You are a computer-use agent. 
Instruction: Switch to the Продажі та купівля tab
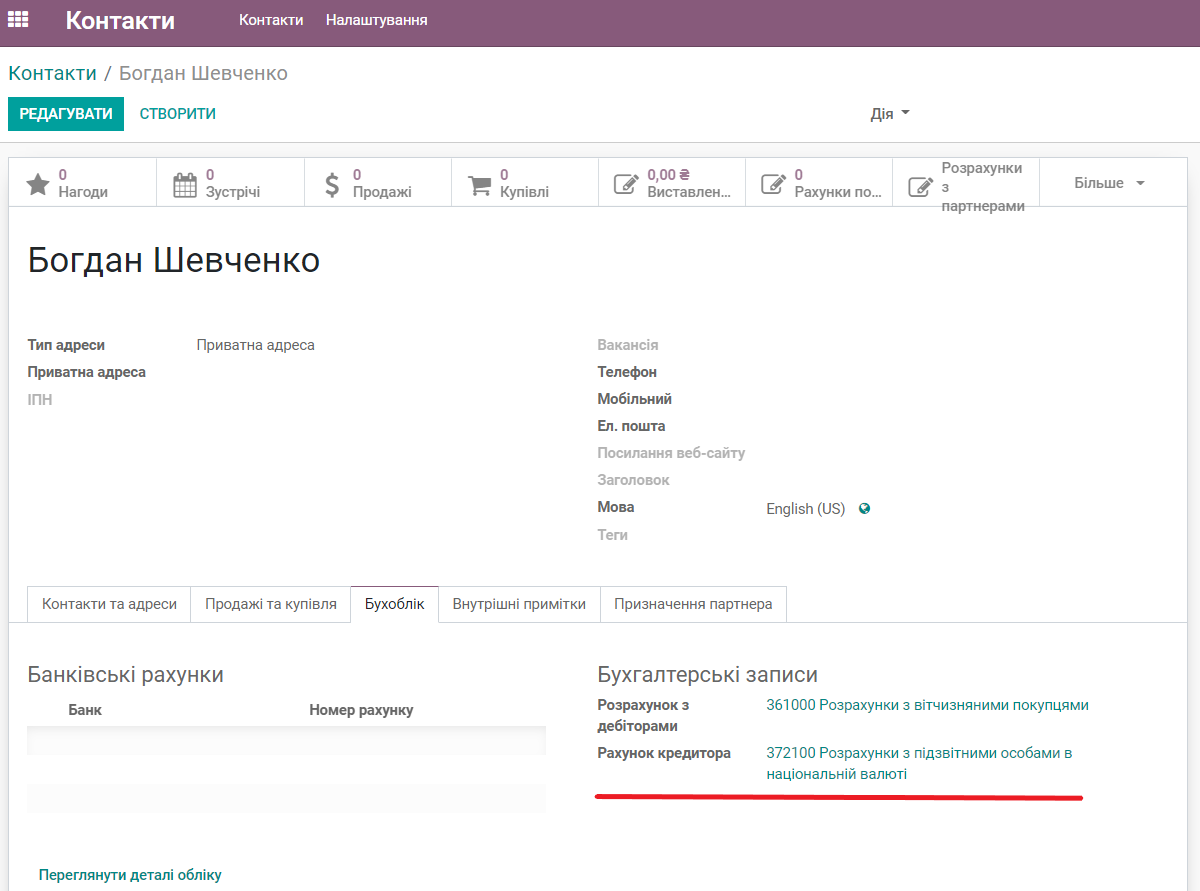tap(270, 604)
